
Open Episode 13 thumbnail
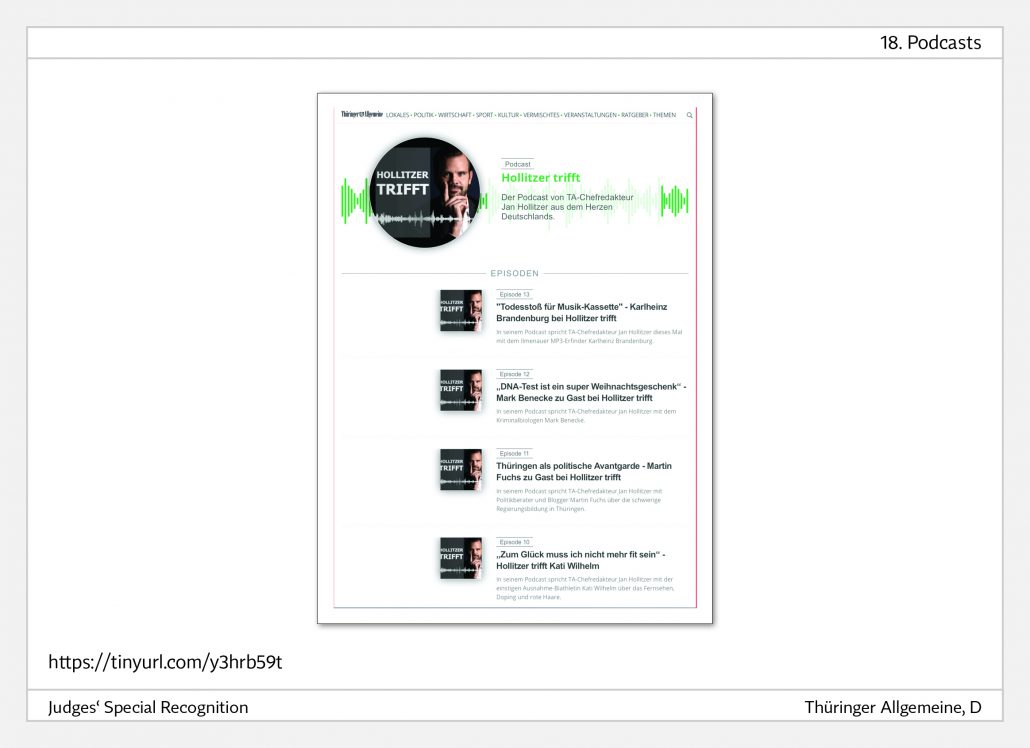click(461, 311)
